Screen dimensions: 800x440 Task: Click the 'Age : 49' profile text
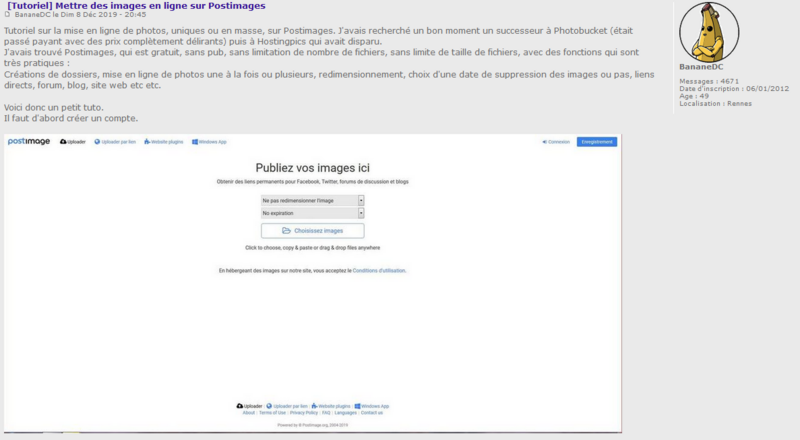694,96
